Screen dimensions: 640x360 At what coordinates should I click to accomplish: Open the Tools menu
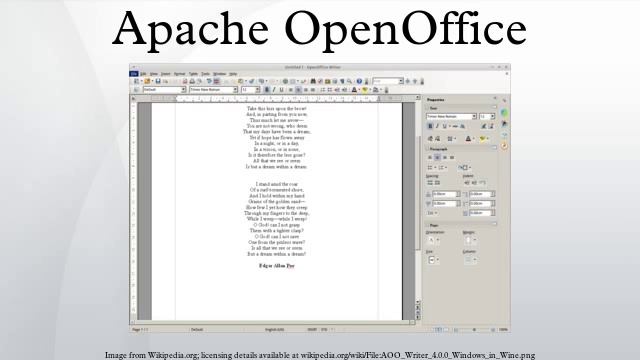tap(205, 74)
